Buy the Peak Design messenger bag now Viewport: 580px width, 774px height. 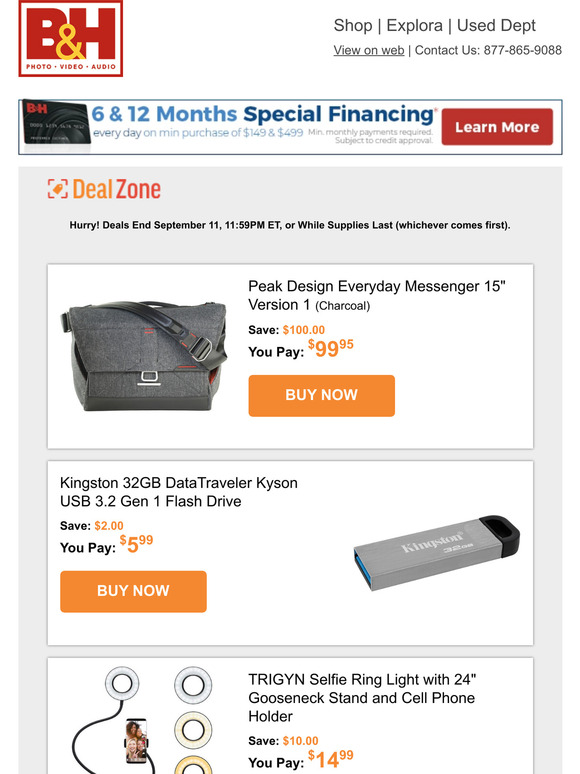point(321,395)
